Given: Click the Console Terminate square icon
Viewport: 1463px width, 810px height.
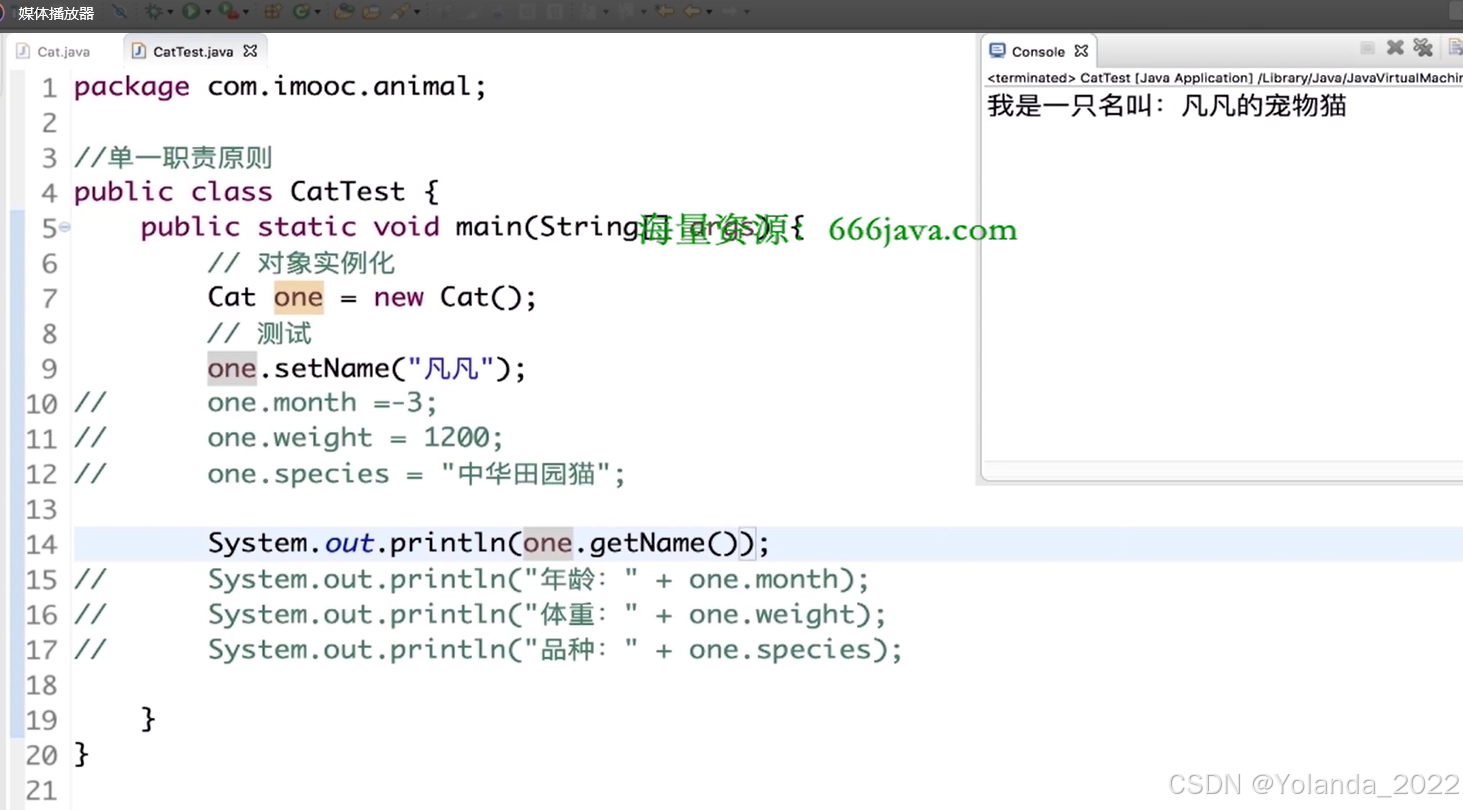Looking at the screenshot, I should tap(1367, 48).
